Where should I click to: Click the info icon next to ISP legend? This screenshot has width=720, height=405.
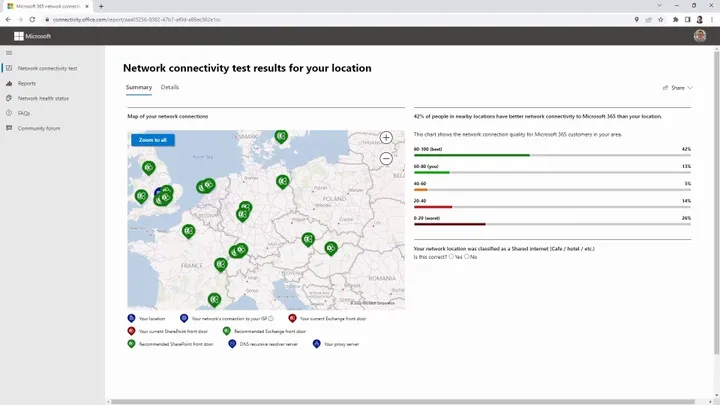(x=271, y=318)
